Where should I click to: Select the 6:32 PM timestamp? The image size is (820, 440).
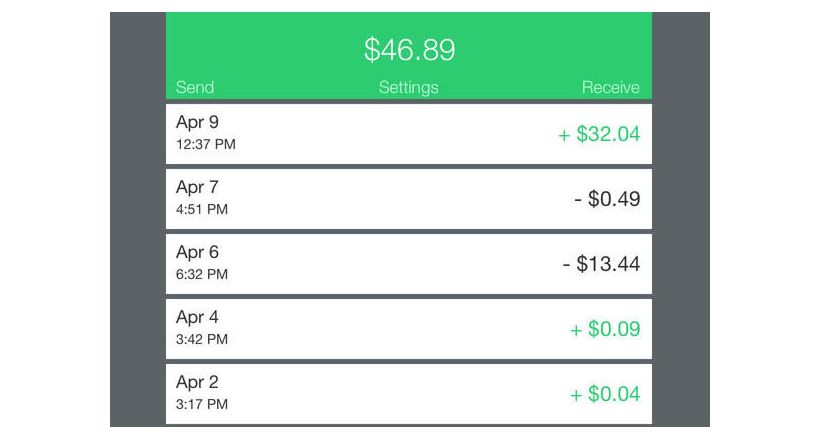click(202, 274)
